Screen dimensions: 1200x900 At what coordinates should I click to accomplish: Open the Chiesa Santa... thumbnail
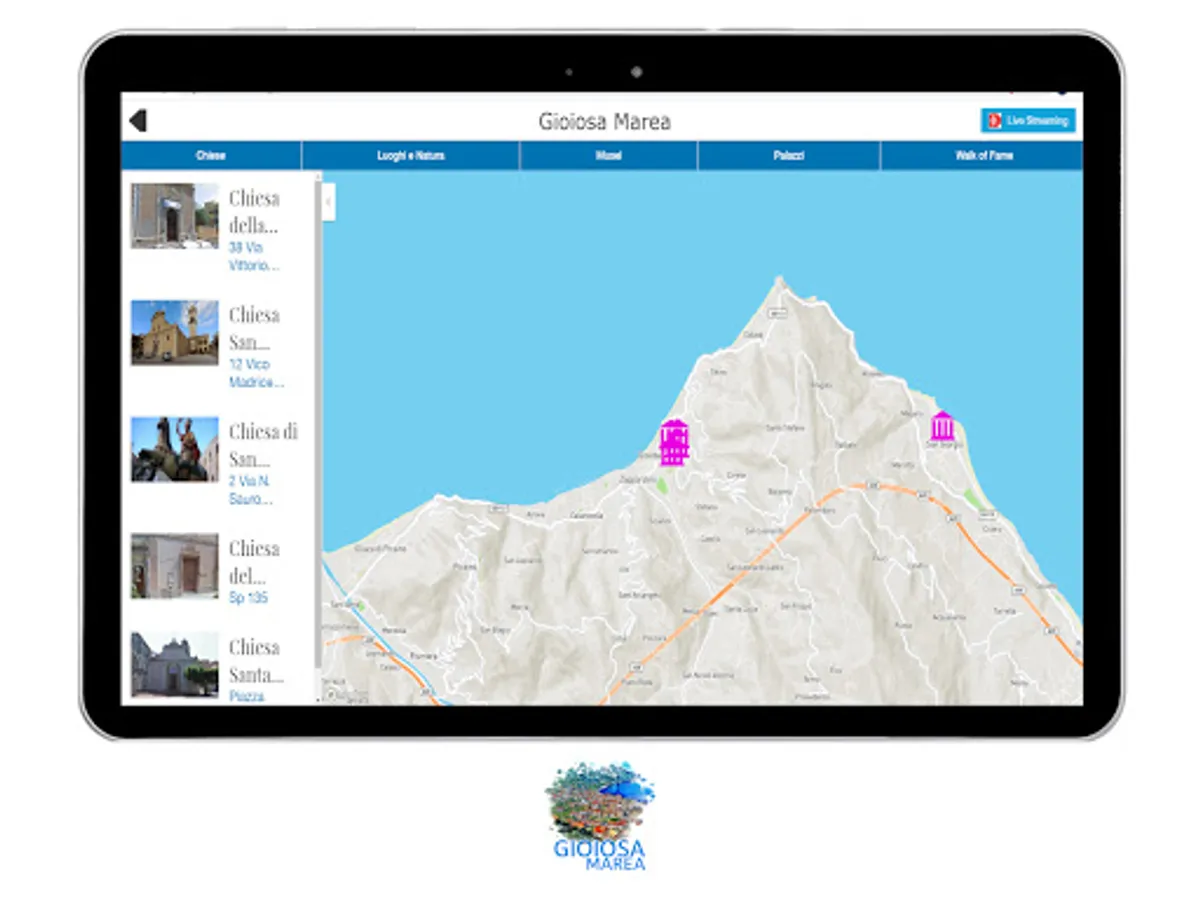coord(174,664)
